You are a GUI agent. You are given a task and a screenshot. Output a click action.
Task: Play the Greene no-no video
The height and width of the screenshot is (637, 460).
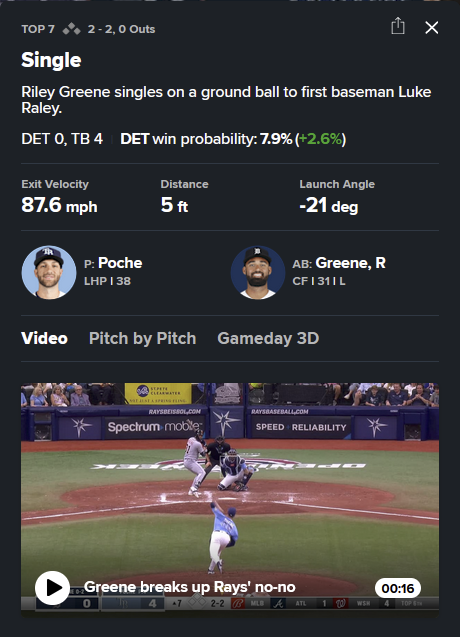52,588
